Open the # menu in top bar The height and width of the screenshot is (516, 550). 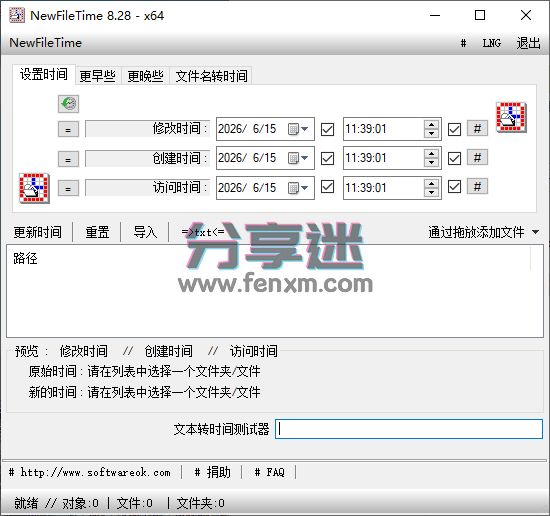(463, 43)
